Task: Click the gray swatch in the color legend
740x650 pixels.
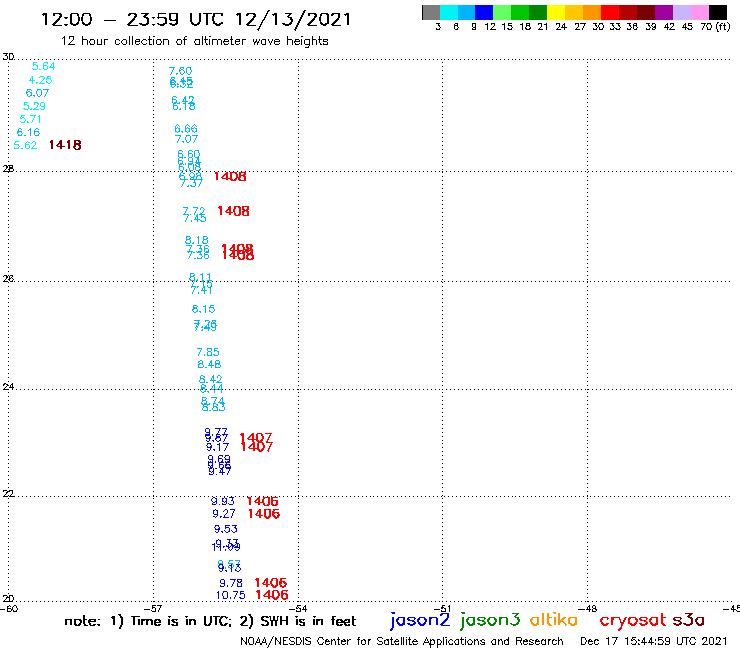Action: (431, 12)
